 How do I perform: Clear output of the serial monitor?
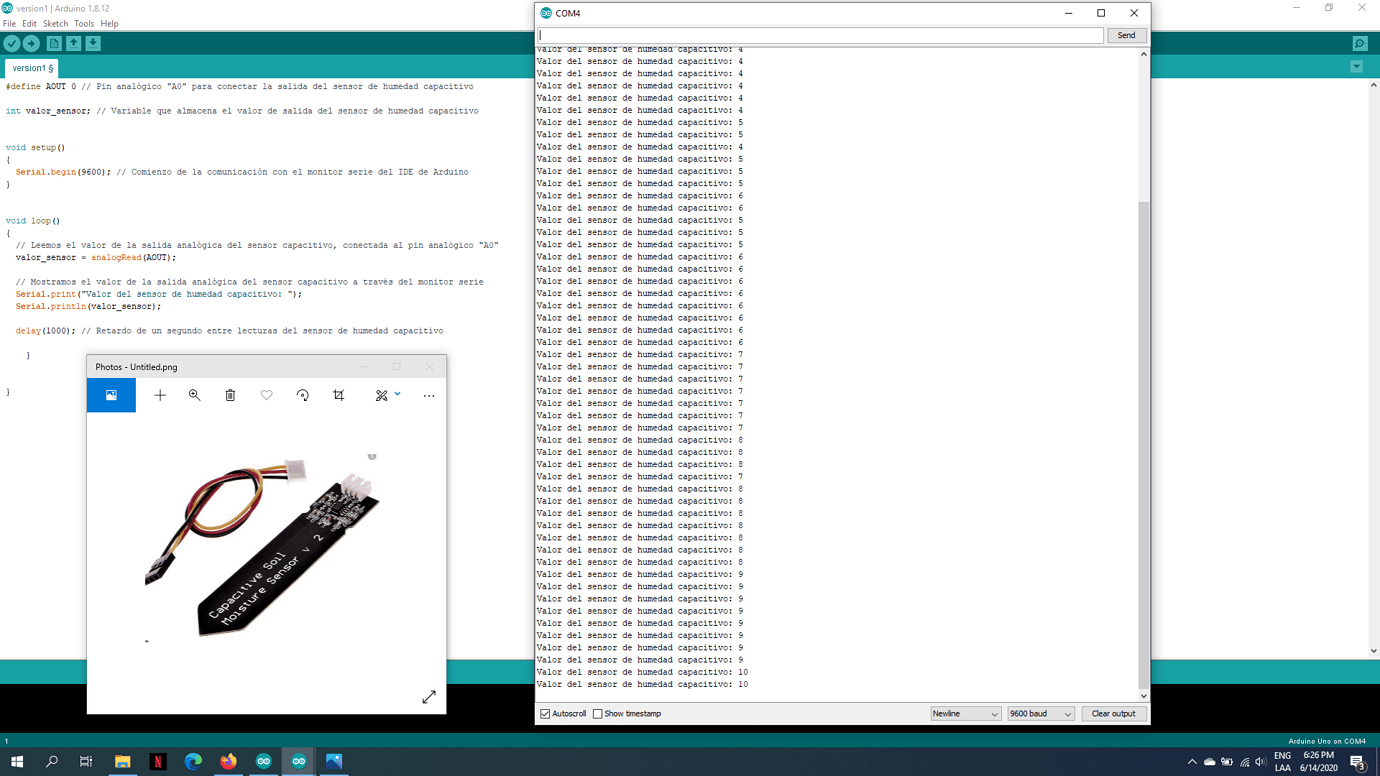(1114, 713)
